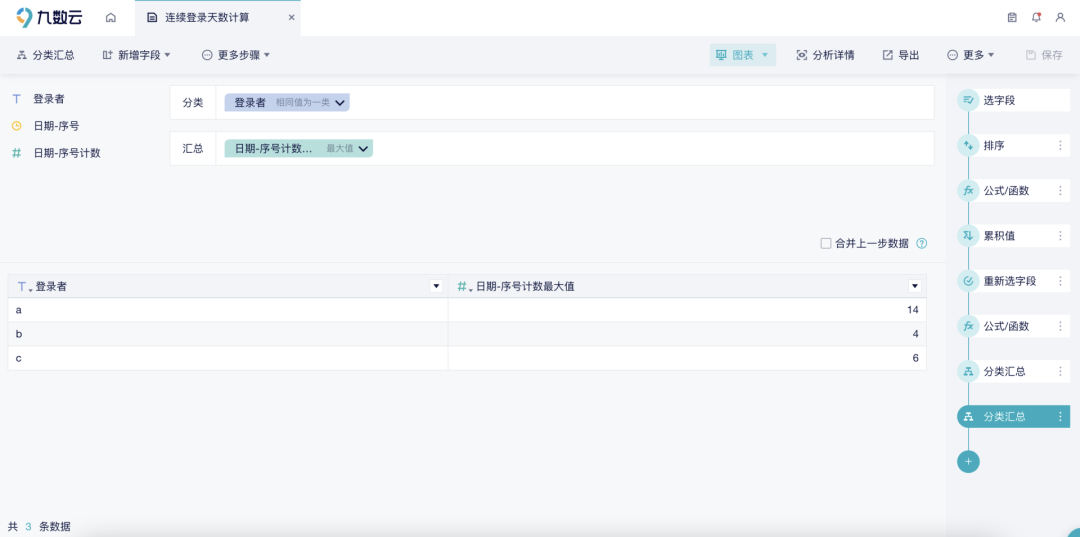Select the 日期-序号计数 field in field list

[x=67, y=153]
